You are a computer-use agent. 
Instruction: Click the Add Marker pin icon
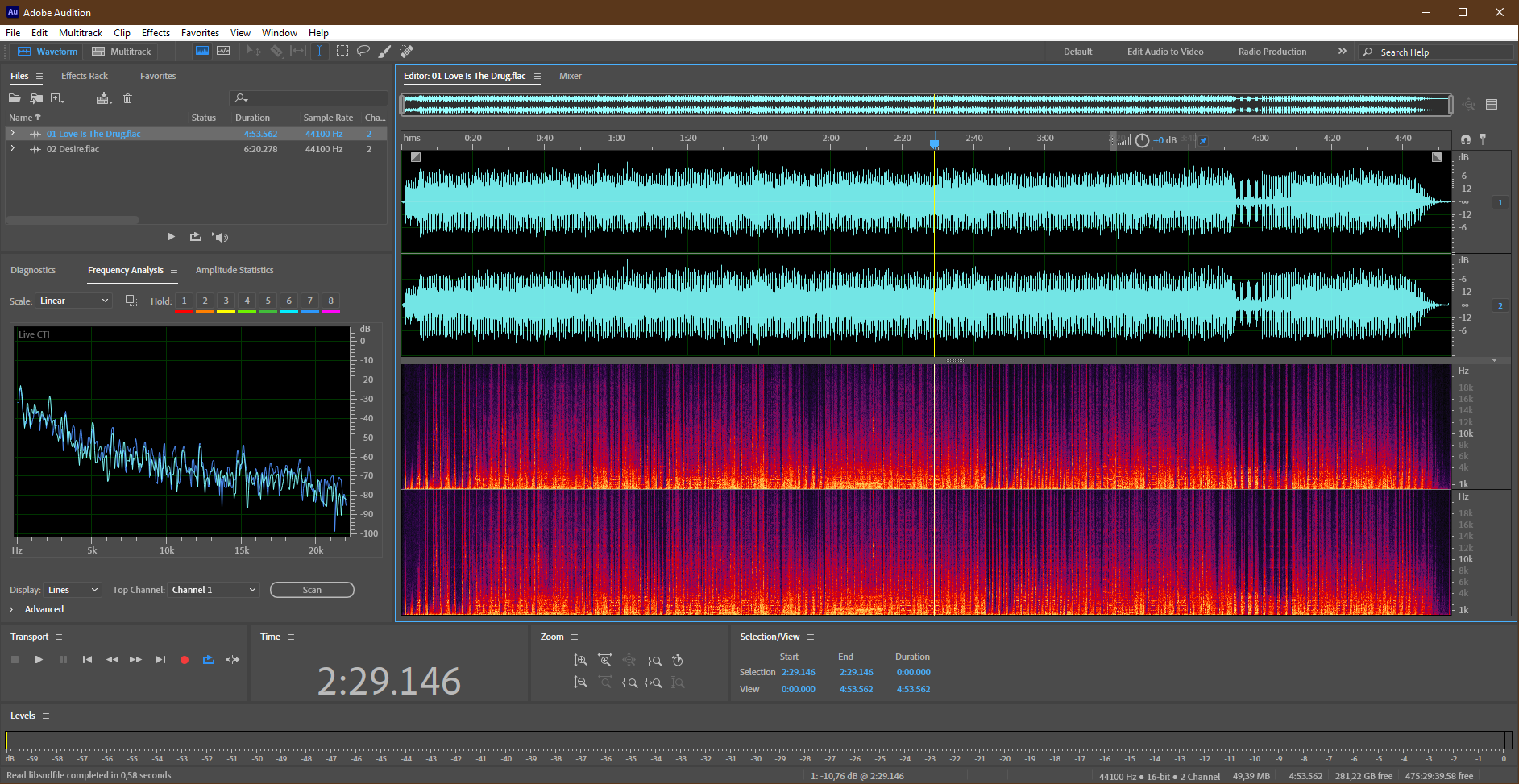1482,139
